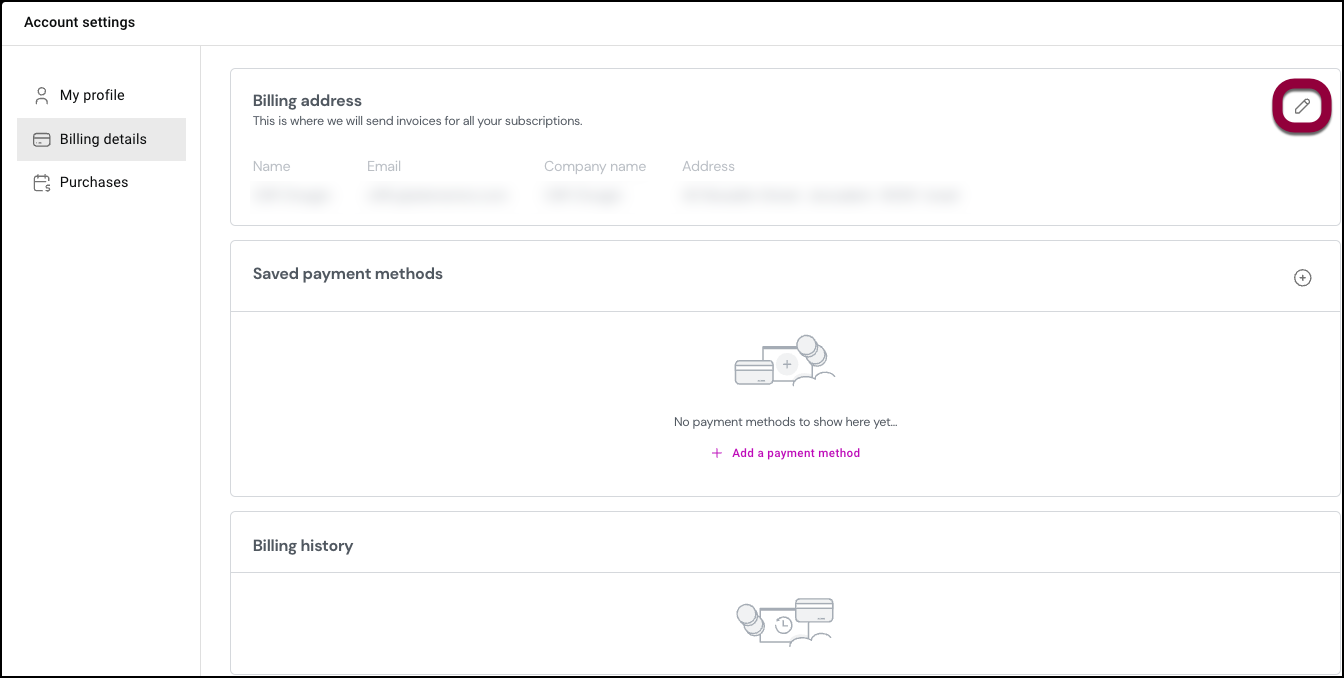1344x678 pixels.
Task: Click the pencil edit icon for Billing address
Action: (x=1302, y=106)
